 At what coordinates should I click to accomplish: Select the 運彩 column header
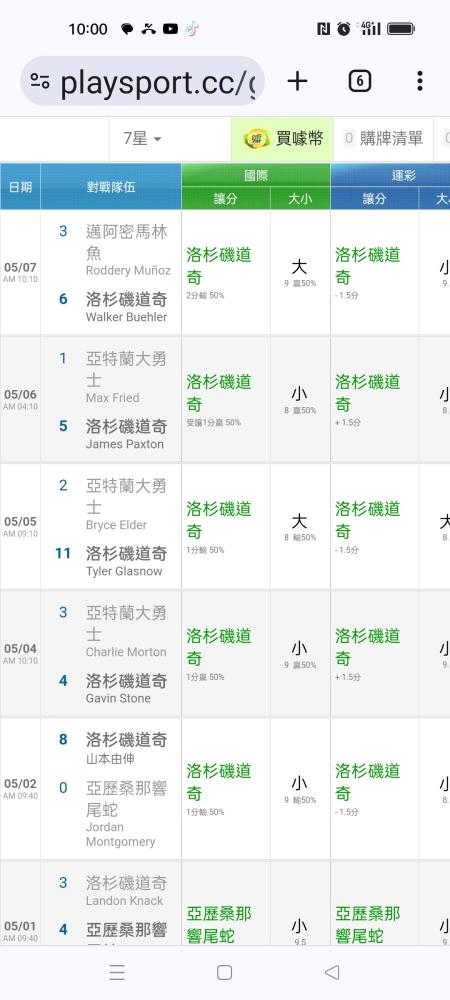(390, 175)
